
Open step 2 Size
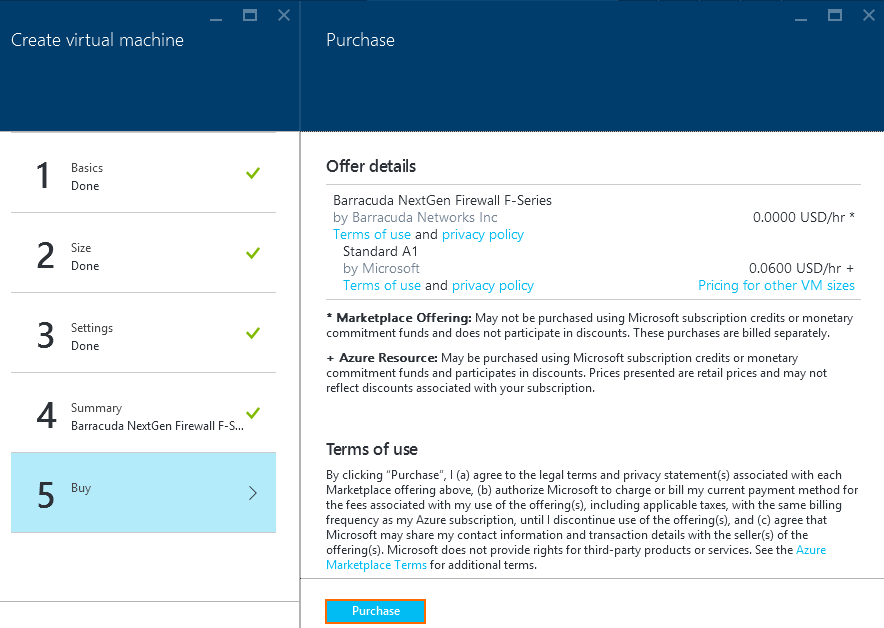tap(143, 253)
